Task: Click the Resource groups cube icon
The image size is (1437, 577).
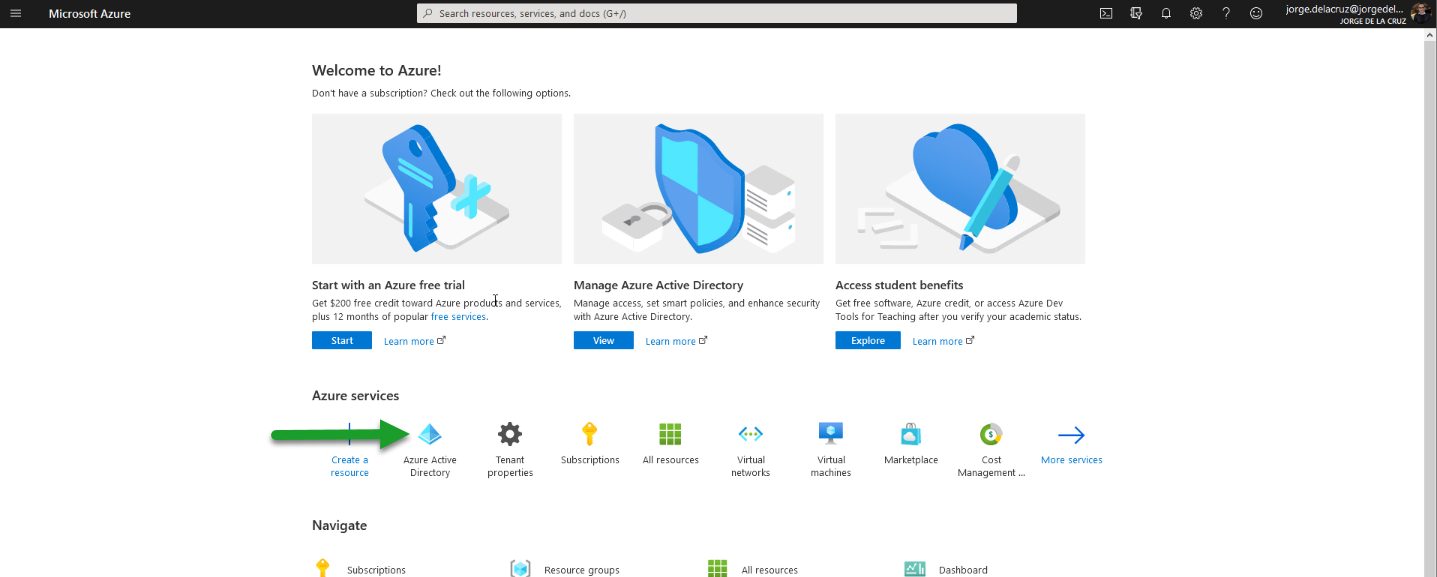Action: pyautogui.click(x=520, y=569)
